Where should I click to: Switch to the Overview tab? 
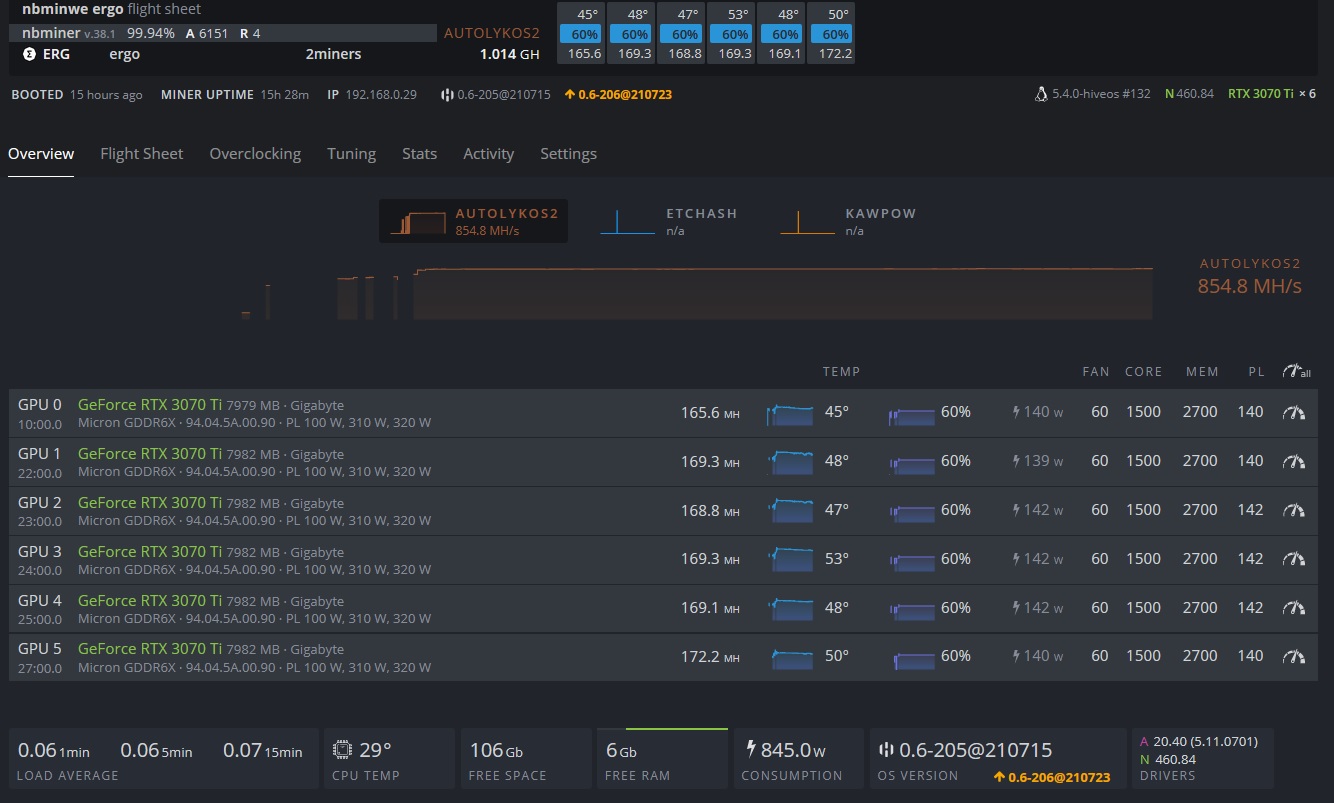click(x=41, y=154)
